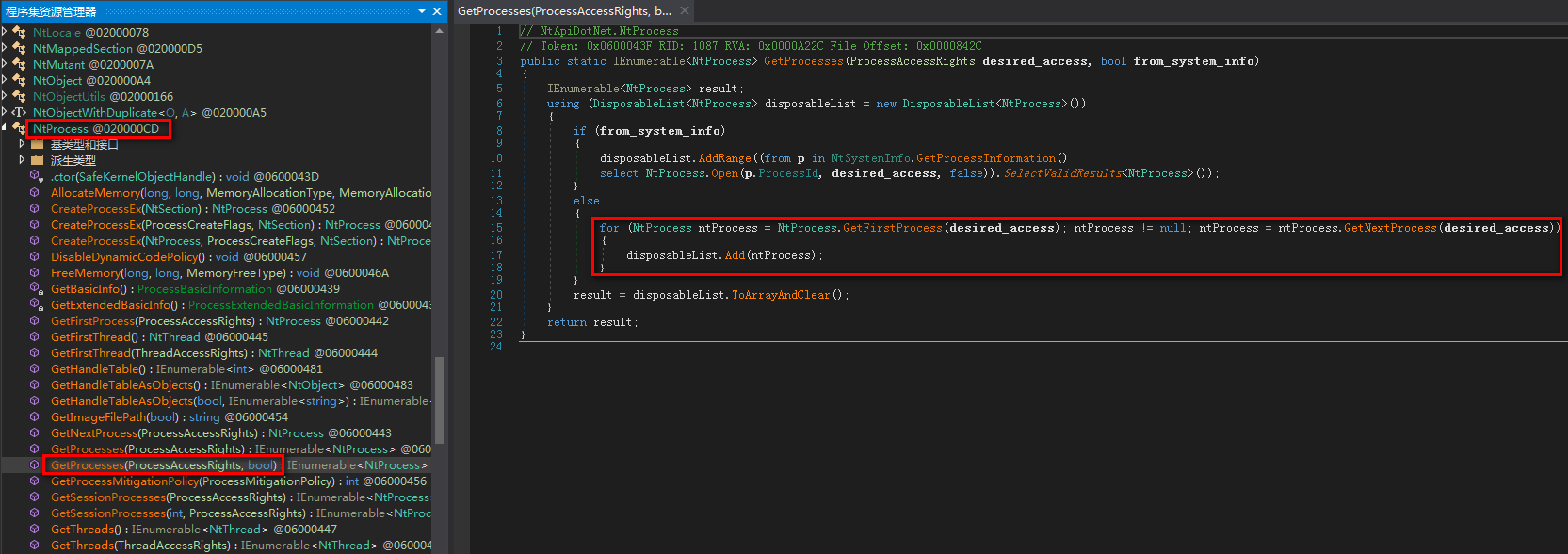Expand the 派生类型 folder

(22, 161)
